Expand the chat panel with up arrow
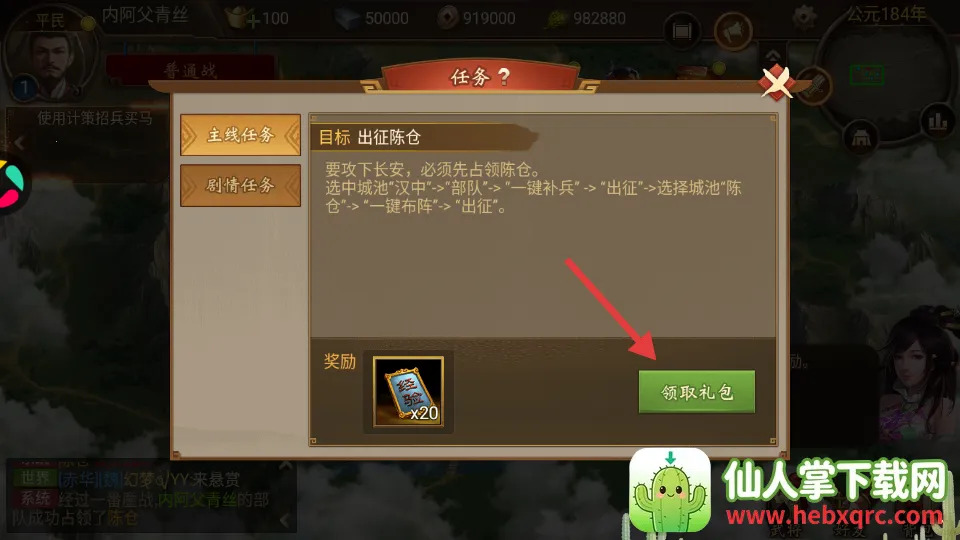The height and width of the screenshot is (540, 960). (x=285, y=465)
